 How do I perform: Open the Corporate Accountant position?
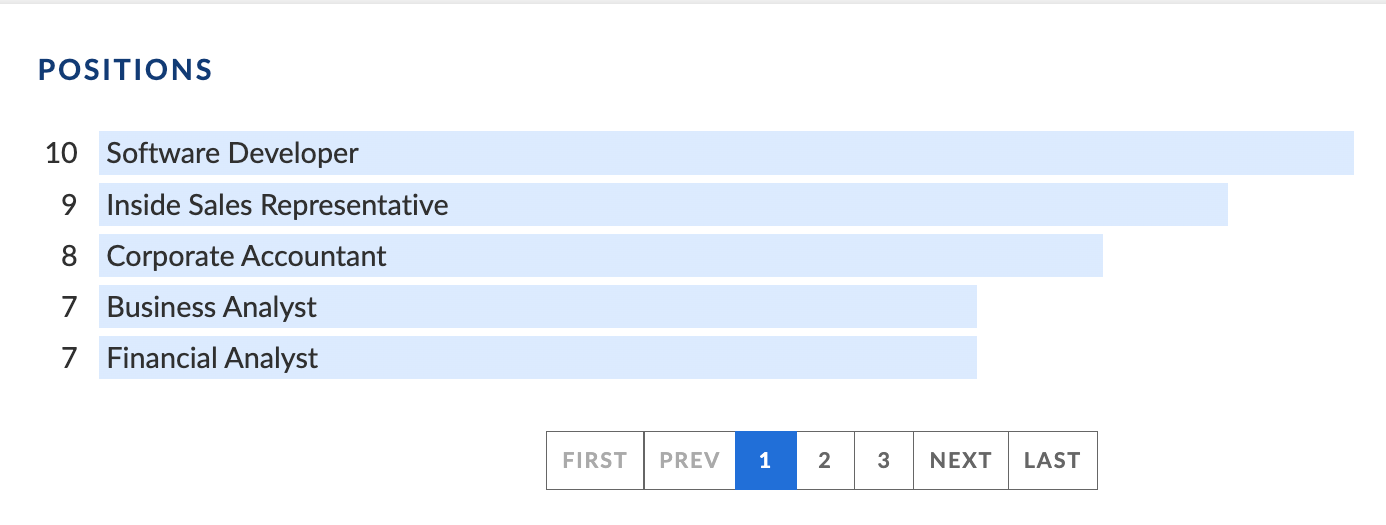point(246,256)
